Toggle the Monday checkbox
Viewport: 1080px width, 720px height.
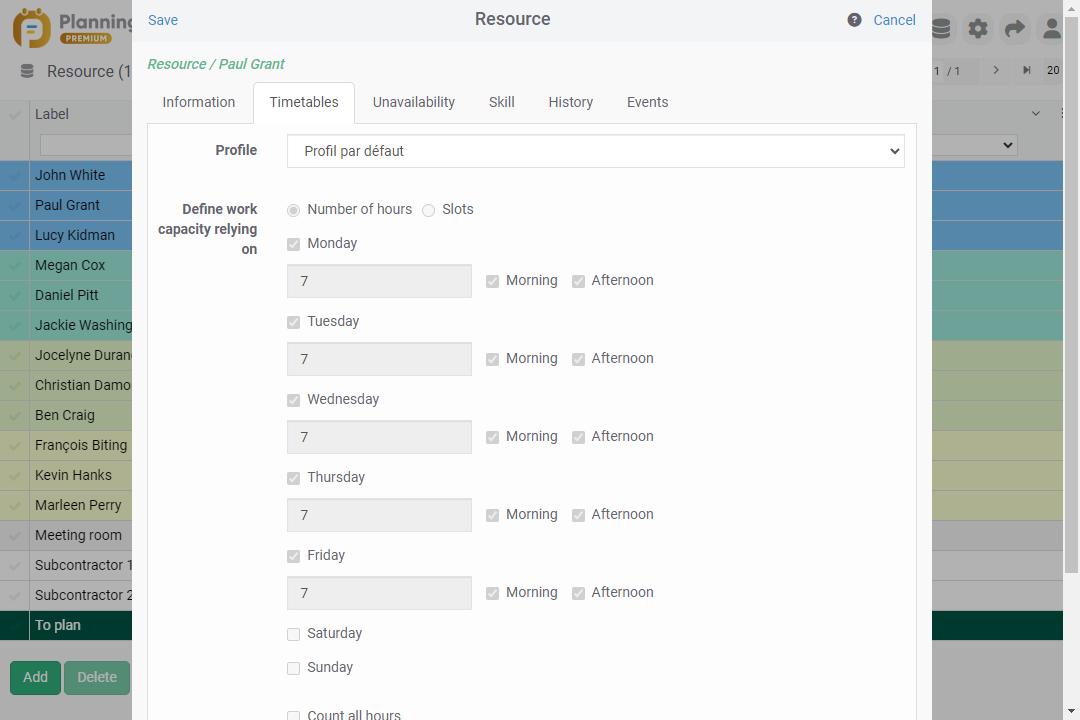click(x=293, y=244)
